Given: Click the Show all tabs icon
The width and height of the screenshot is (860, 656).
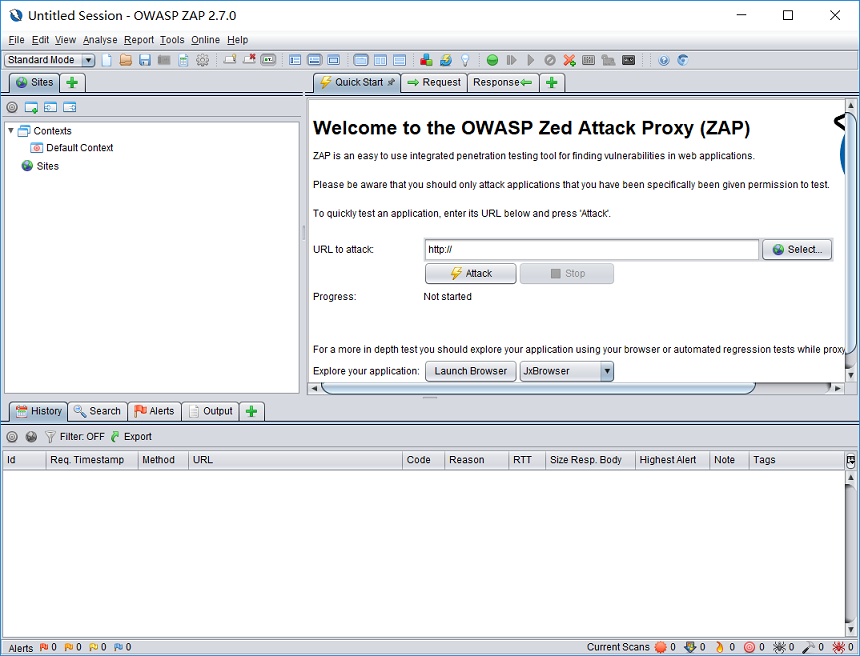Looking at the screenshot, I should coord(230,60).
